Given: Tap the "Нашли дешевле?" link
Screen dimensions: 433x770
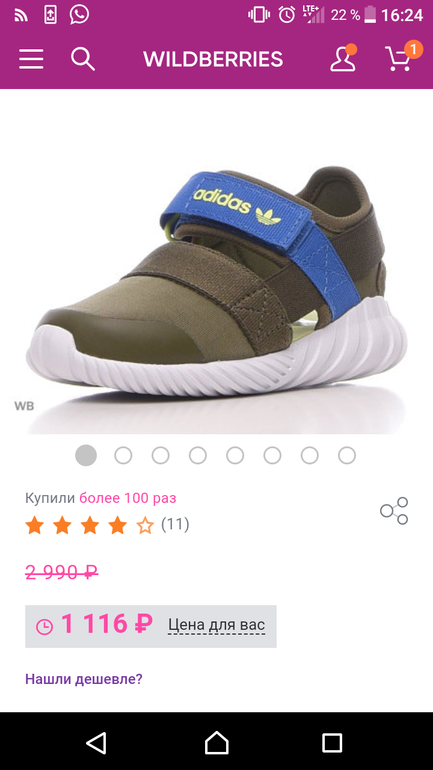Looking at the screenshot, I should click(x=84, y=679).
